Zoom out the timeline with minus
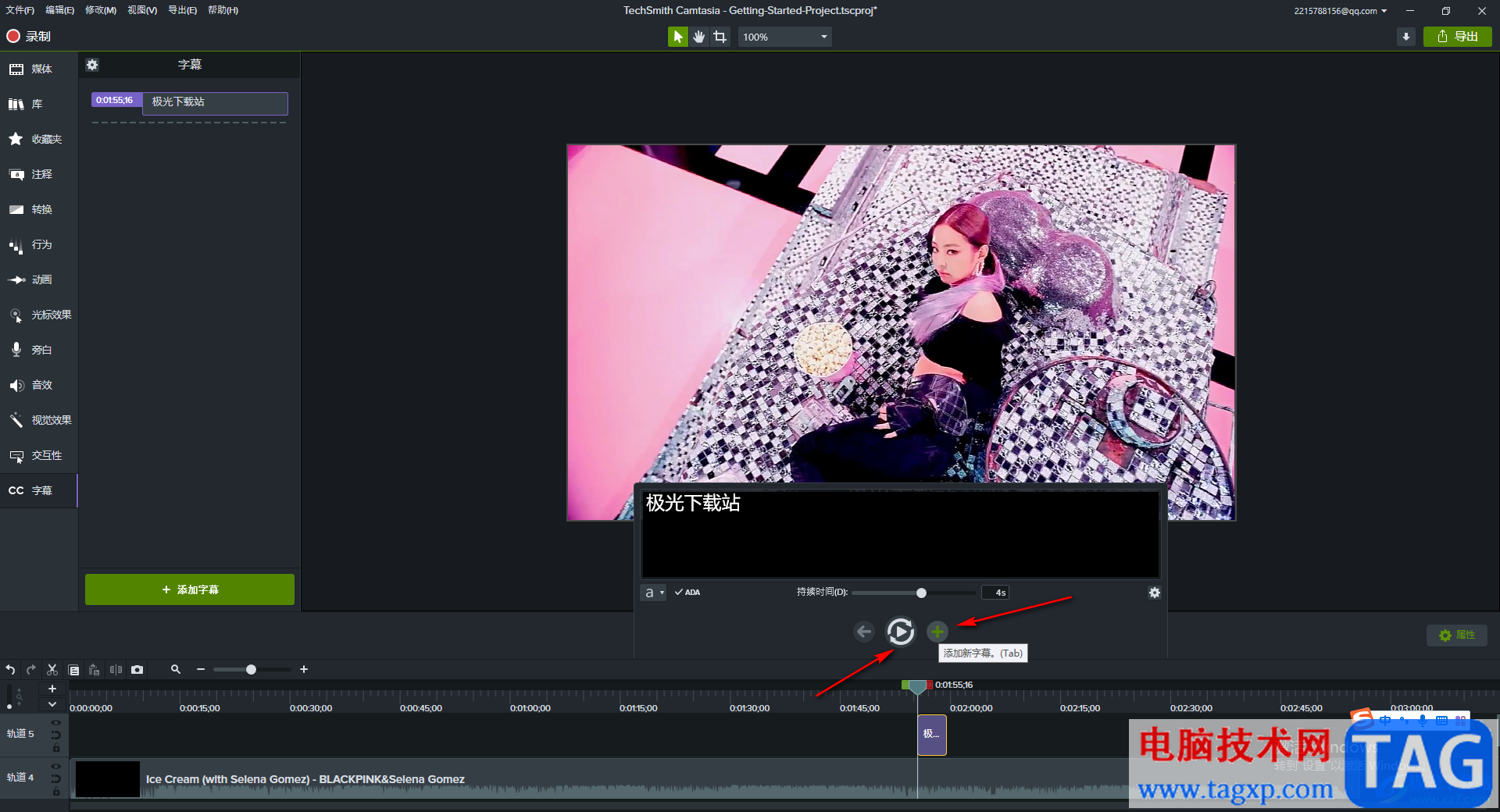 pos(201,669)
